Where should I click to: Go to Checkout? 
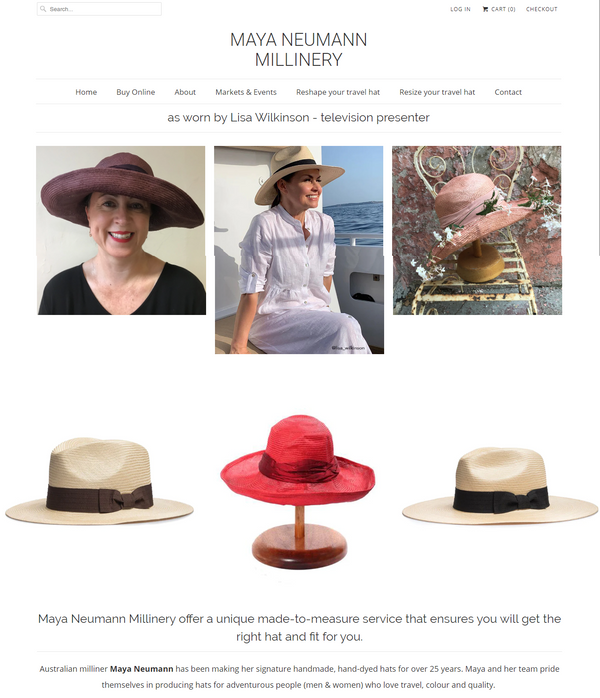coord(542,9)
